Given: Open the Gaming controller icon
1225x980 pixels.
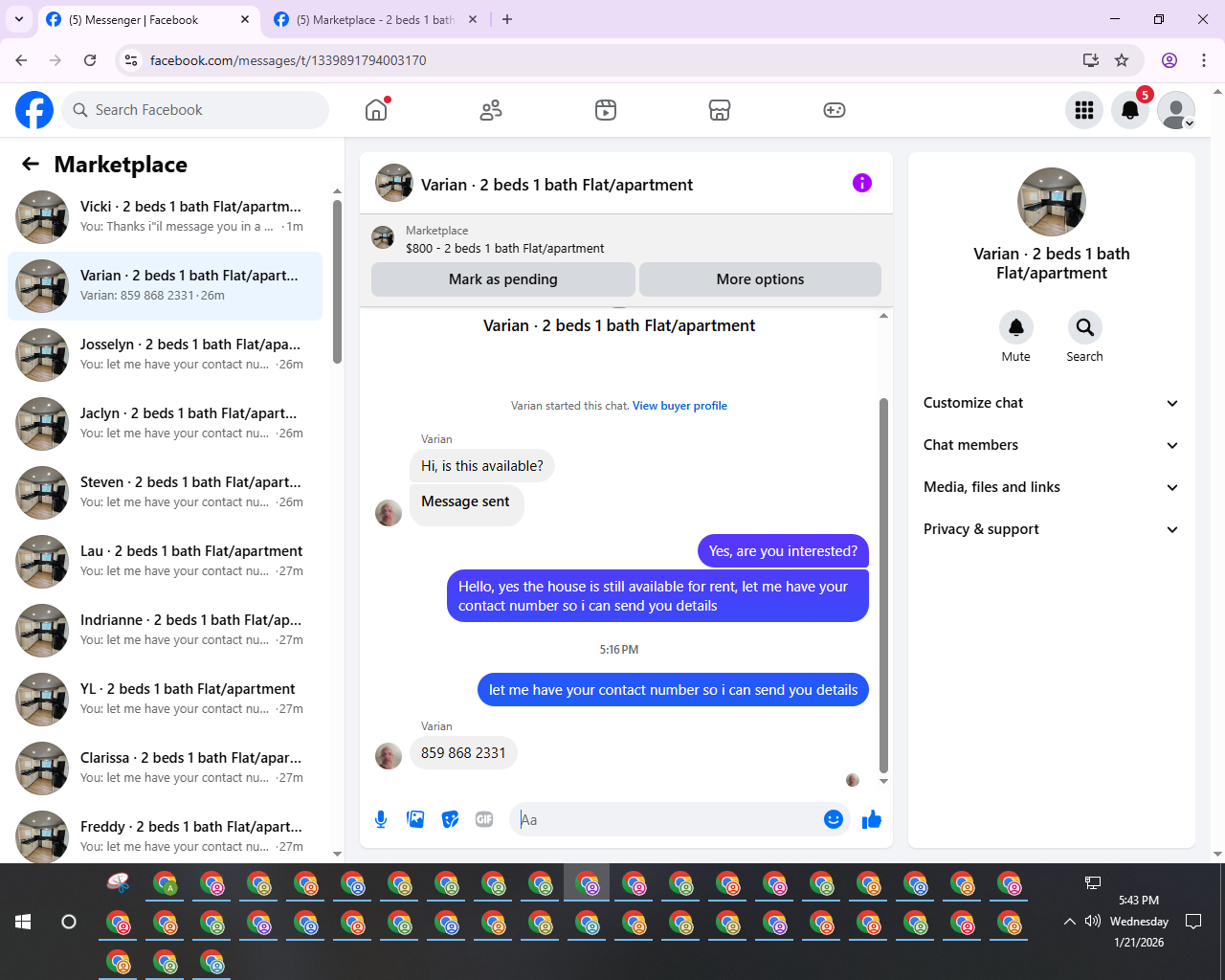Looking at the screenshot, I should pos(835,110).
